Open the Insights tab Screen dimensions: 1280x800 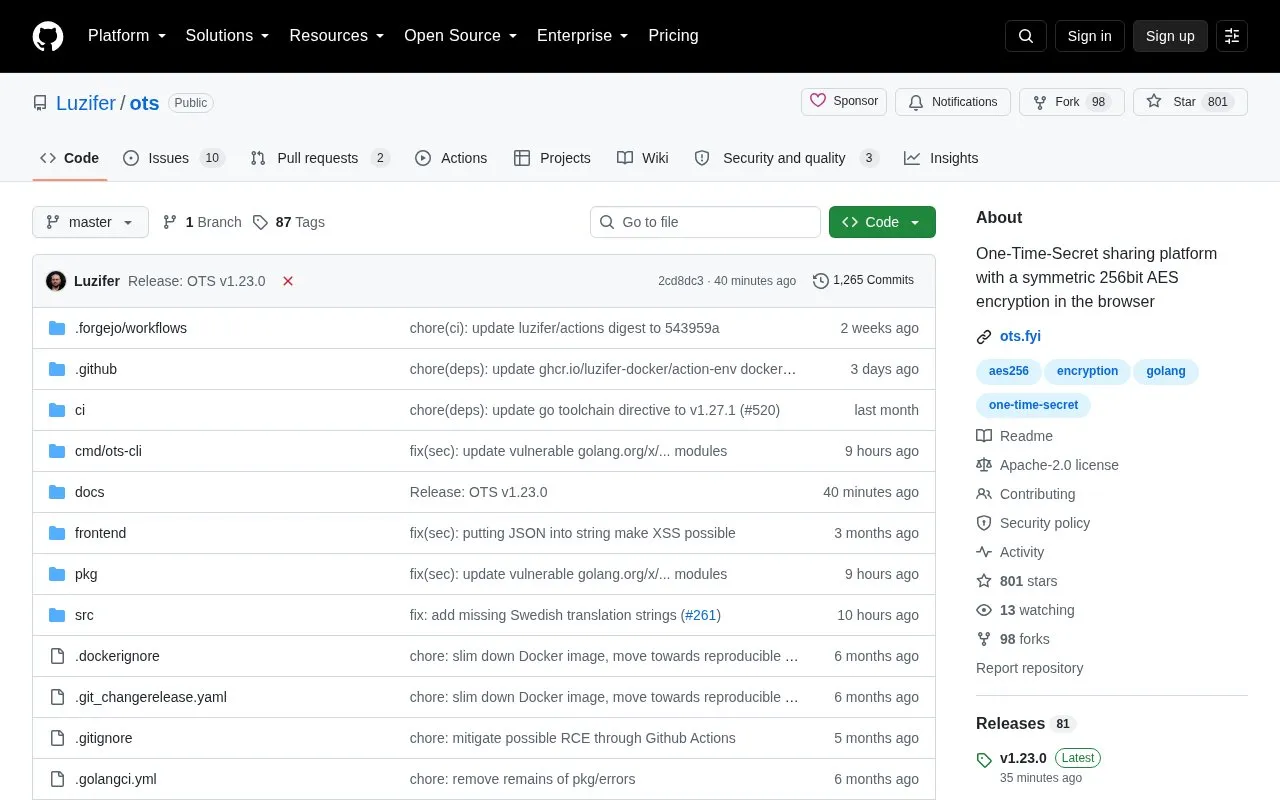941,158
